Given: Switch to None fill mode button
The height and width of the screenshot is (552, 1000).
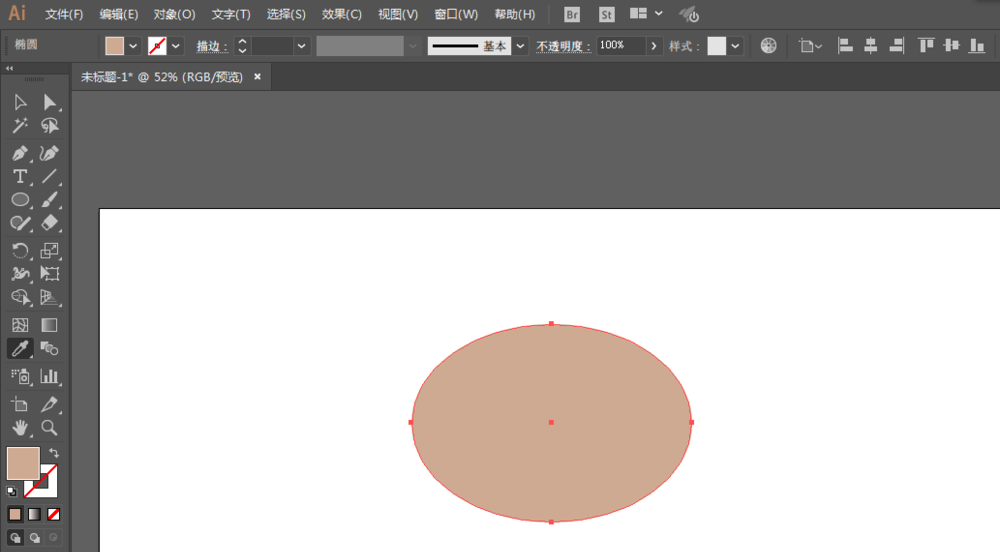Looking at the screenshot, I should 54,514.
